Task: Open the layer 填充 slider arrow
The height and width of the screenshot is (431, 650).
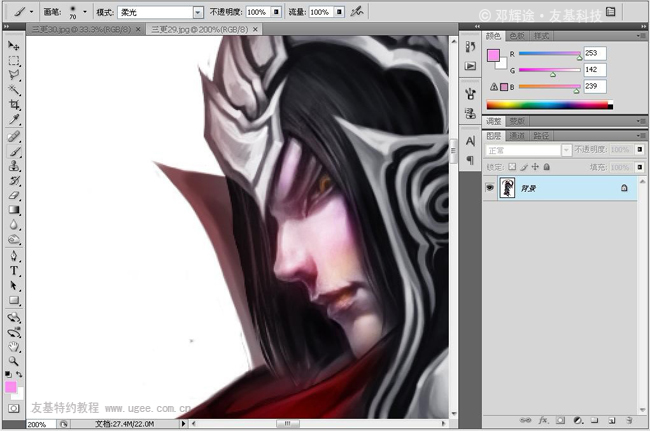Action: point(640,167)
